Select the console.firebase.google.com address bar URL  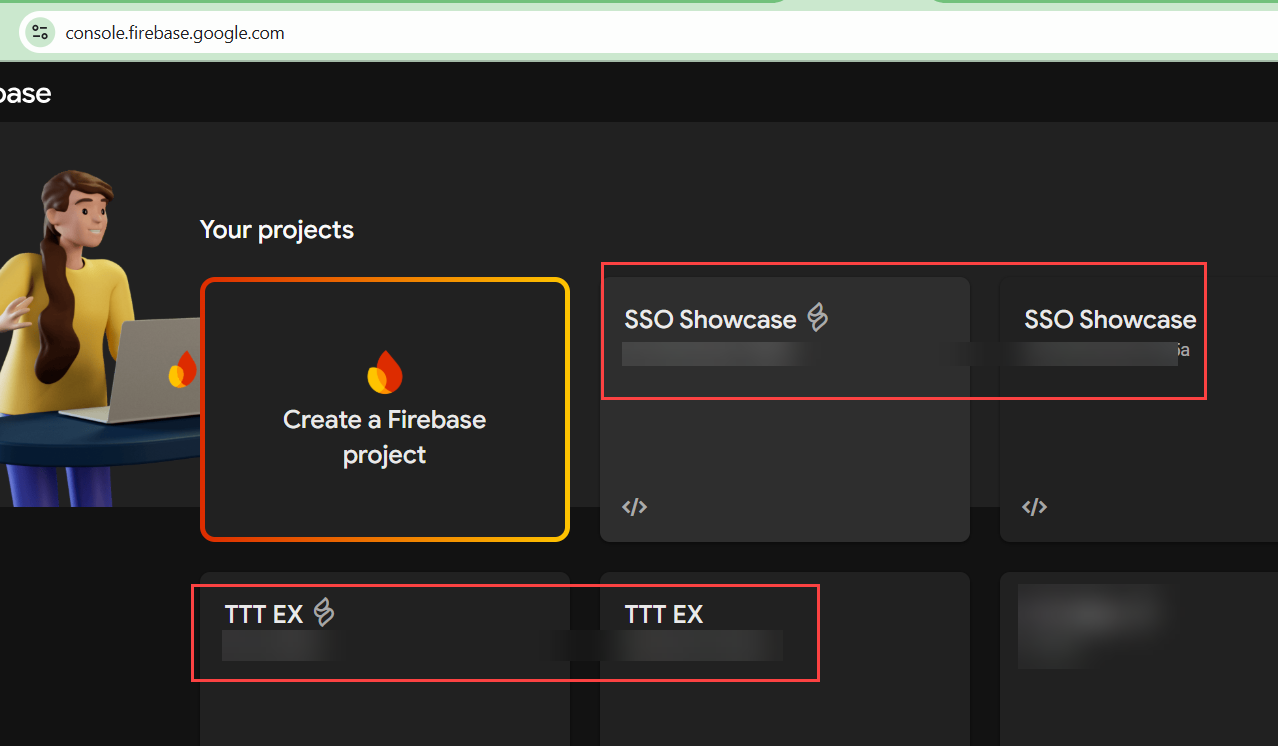(175, 33)
